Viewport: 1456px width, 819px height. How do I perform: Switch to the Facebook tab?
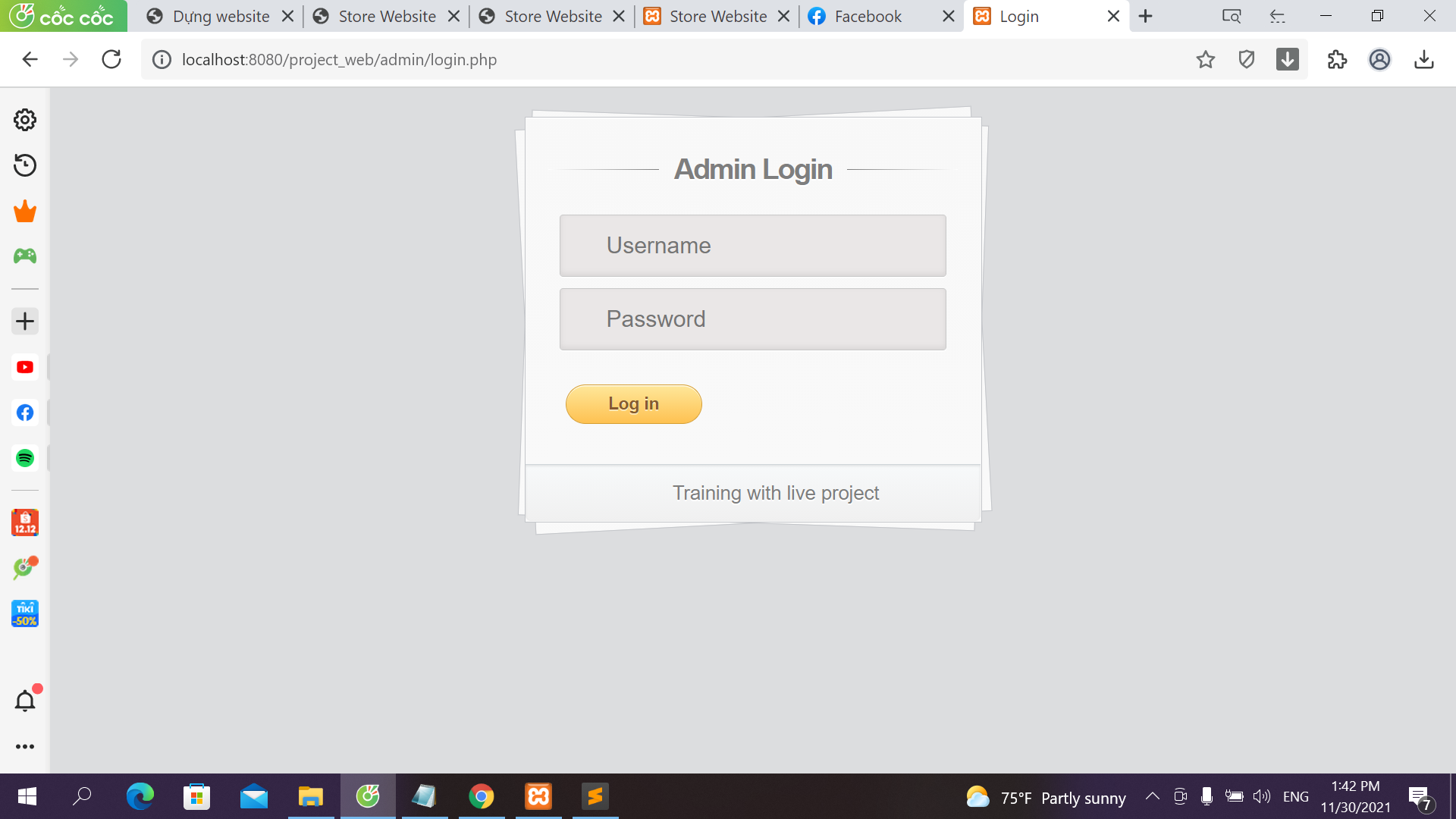click(867, 16)
